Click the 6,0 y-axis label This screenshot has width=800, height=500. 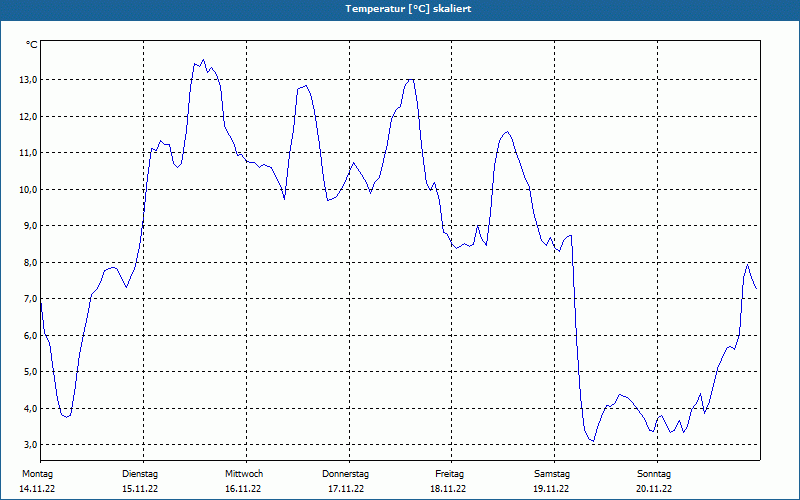[x=31, y=335]
